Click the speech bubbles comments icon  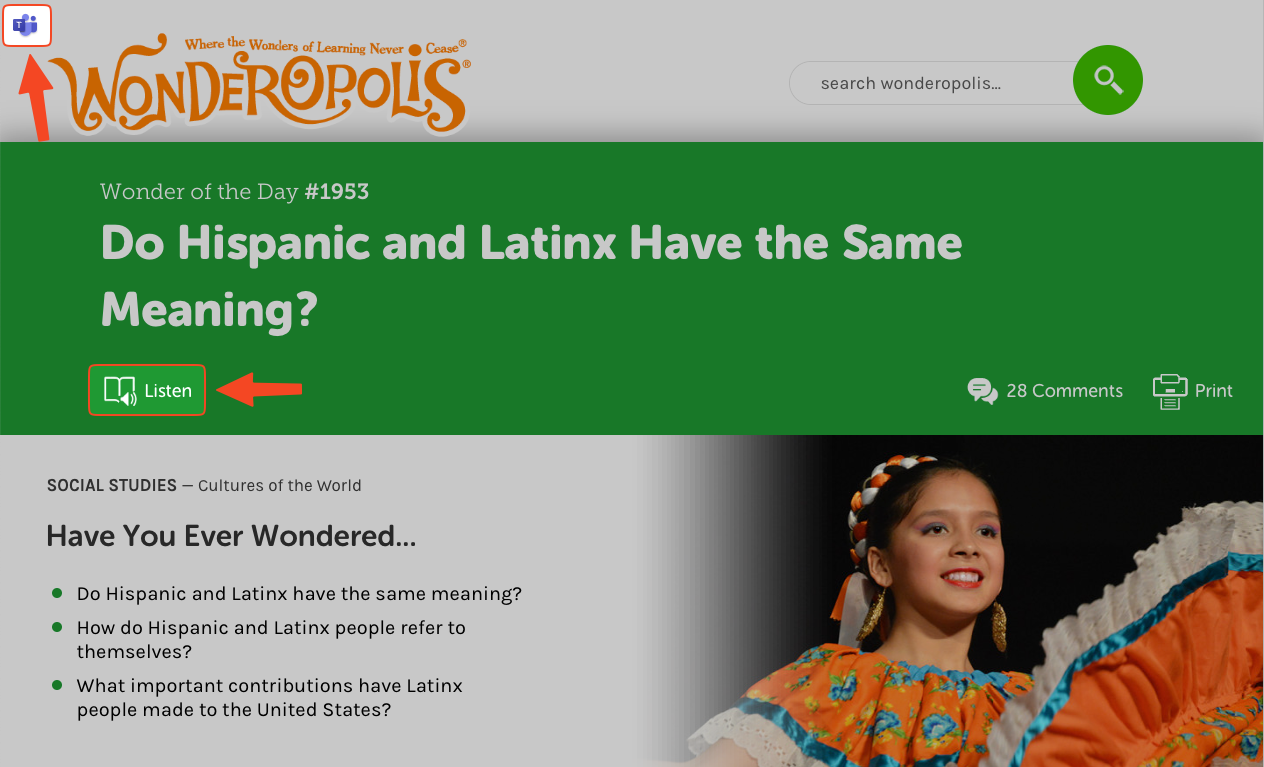pos(983,391)
